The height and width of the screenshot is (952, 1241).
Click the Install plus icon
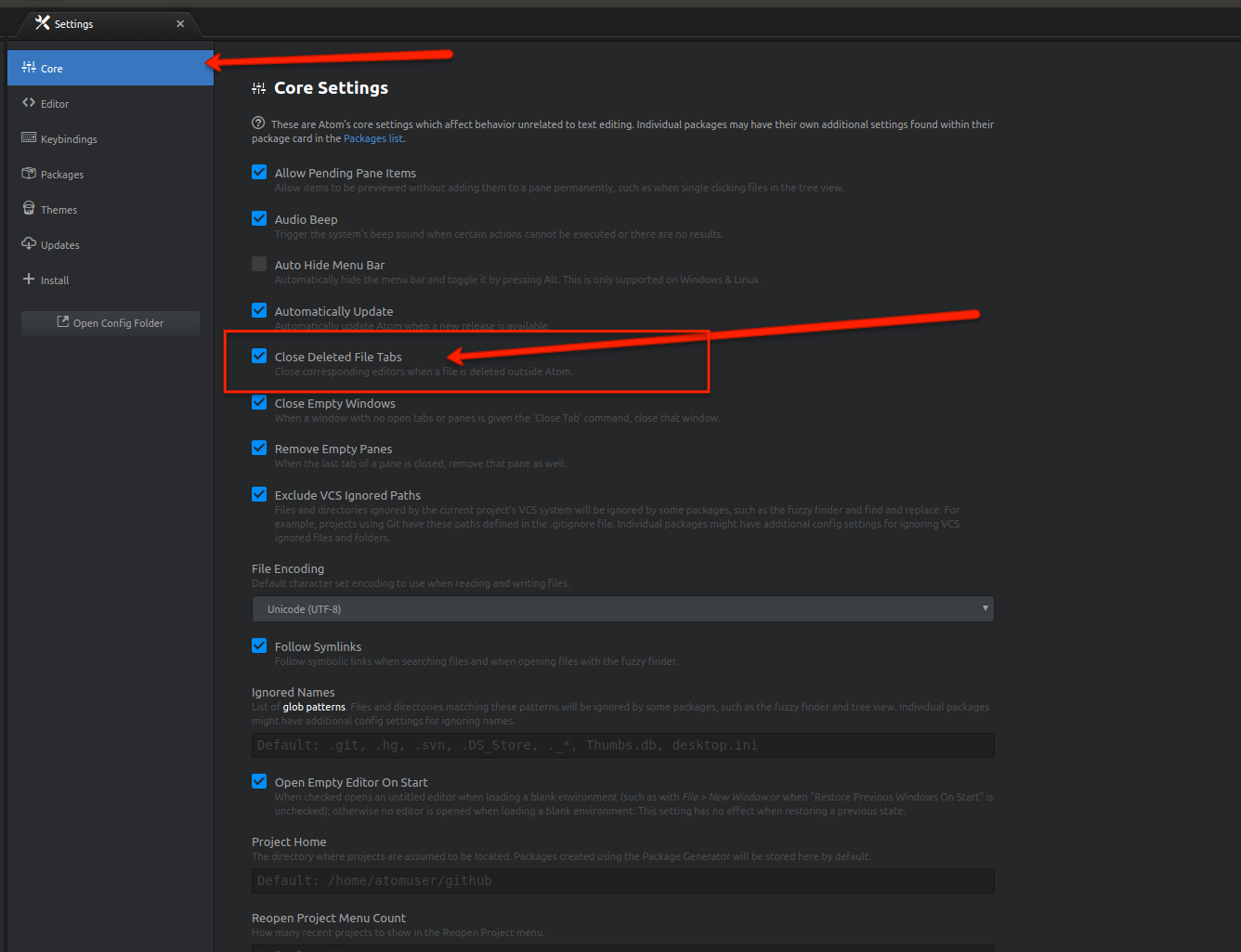coord(29,279)
